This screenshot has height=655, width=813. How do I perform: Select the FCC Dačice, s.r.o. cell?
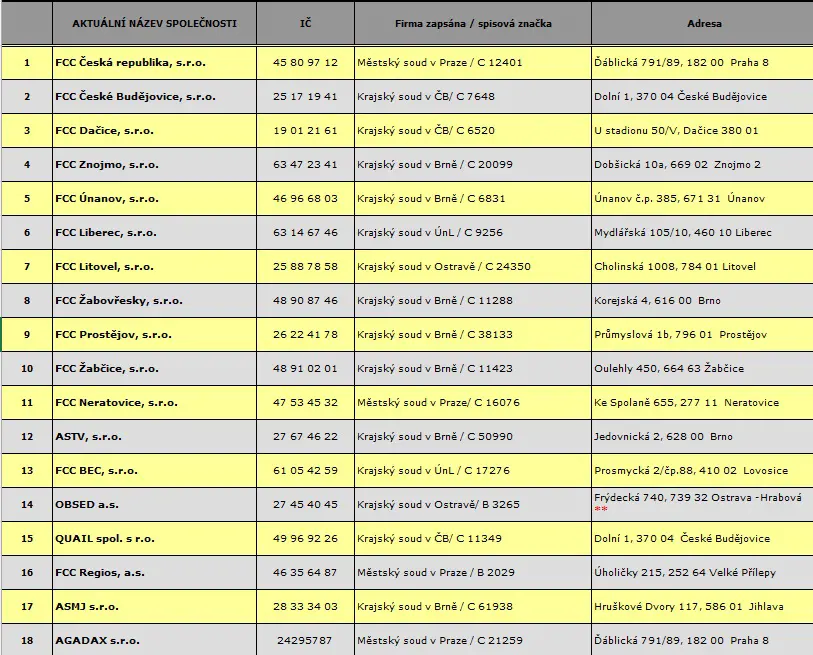coord(154,131)
